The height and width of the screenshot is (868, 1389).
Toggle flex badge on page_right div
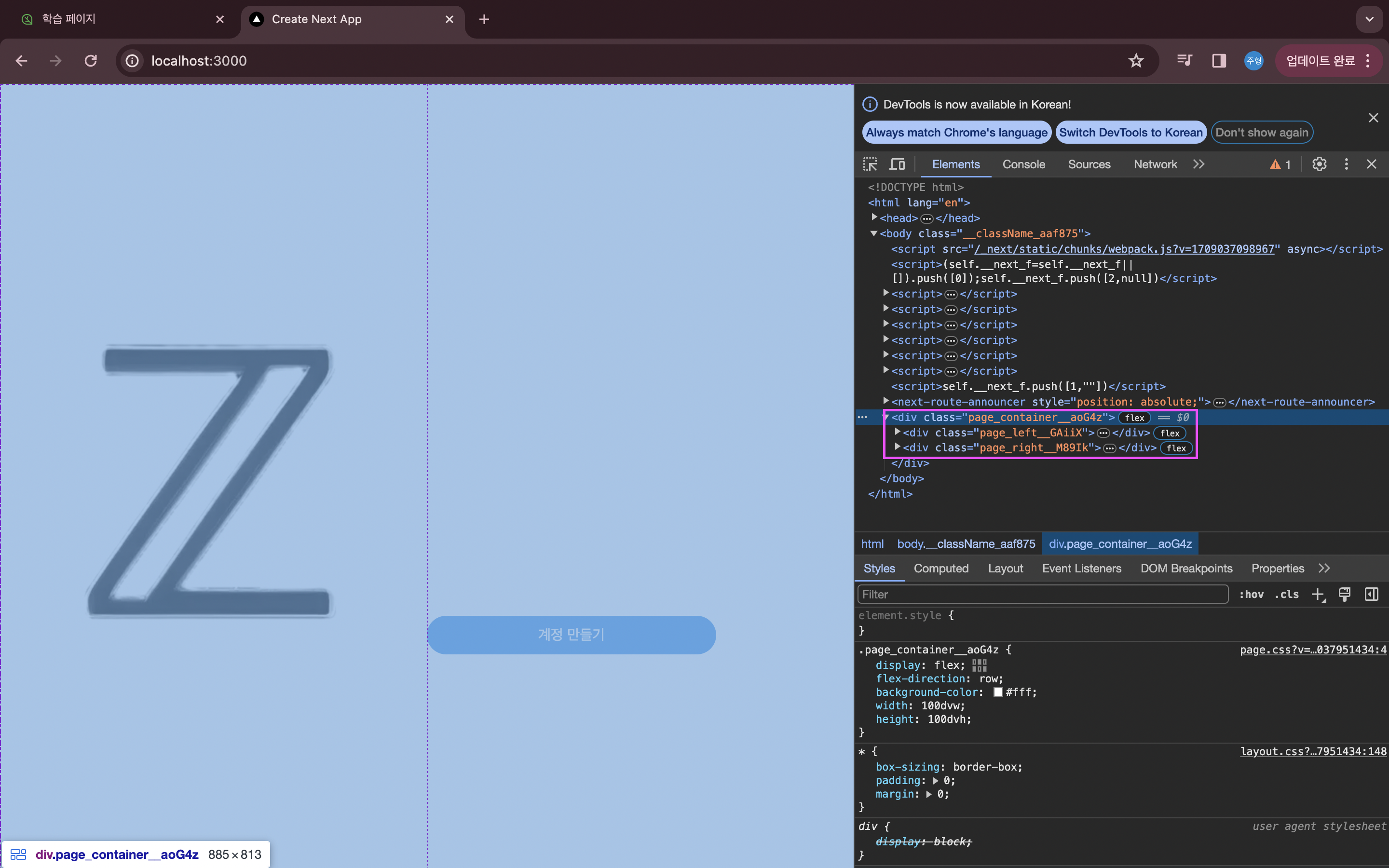click(x=1176, y=448)
